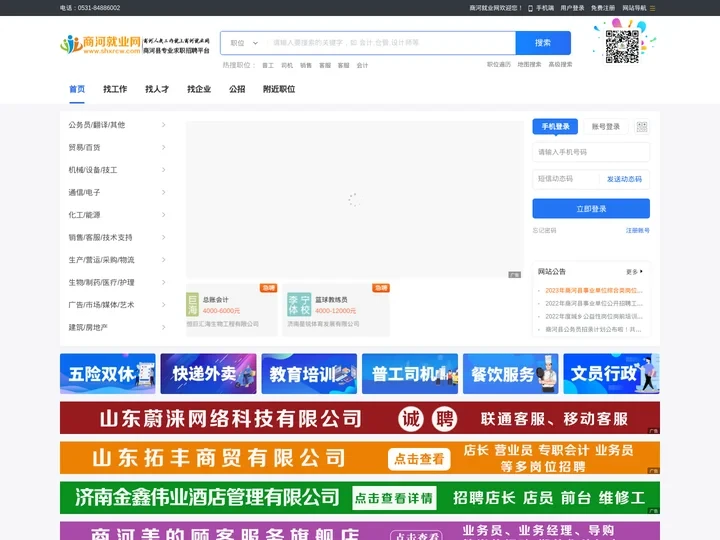This screenshot has width=720, height=540.
Task: Open 山东蔚涞网络科技有限公司 ad banner
Action: point(360,418)
